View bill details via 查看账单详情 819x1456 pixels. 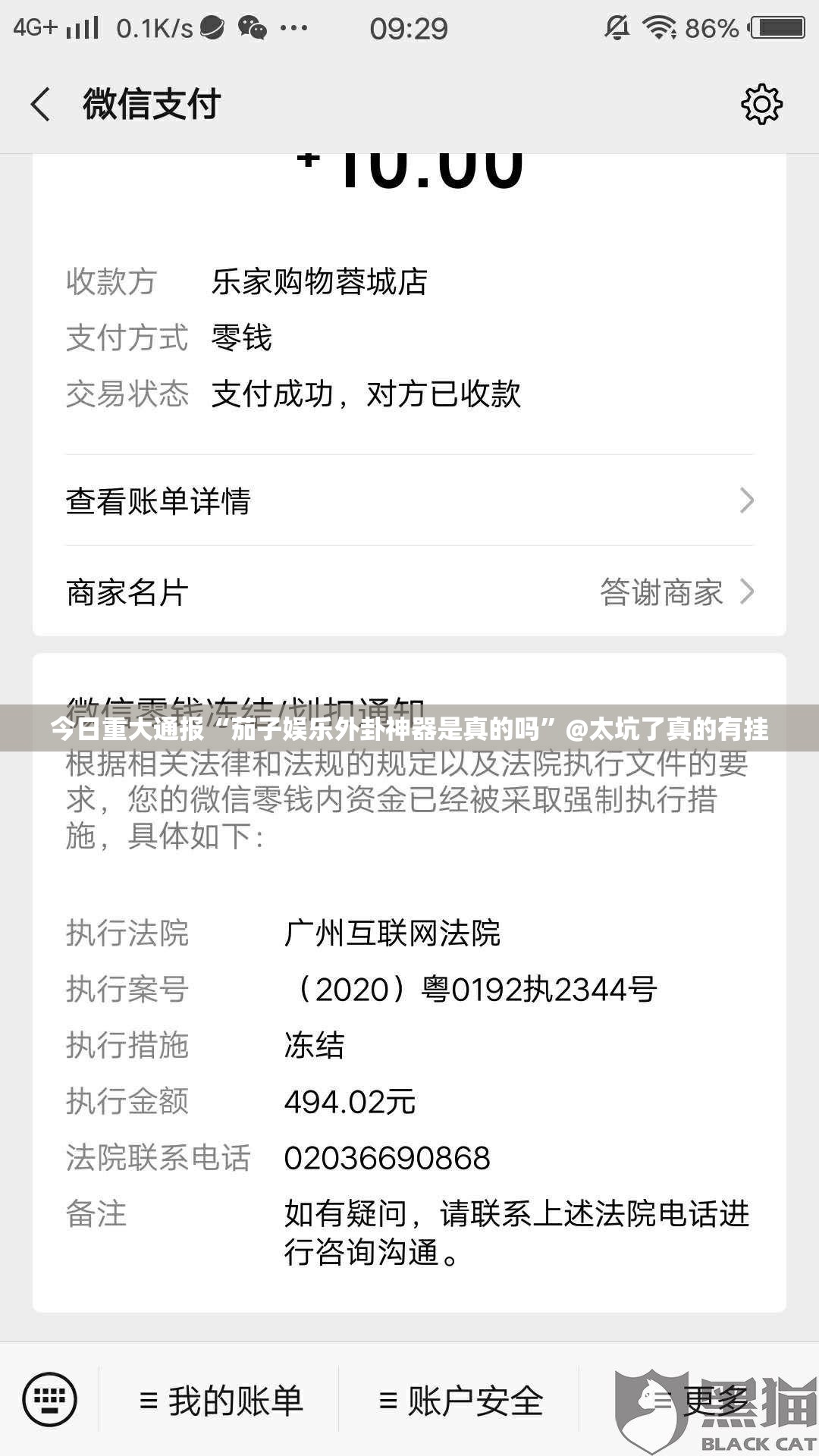coord(409,500)
